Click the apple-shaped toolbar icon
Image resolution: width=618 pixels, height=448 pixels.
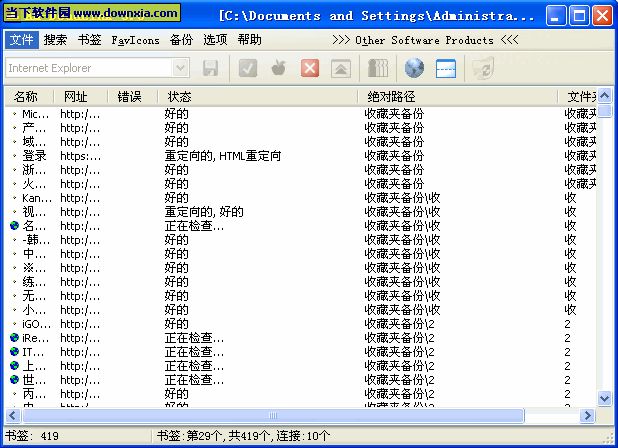coord(279,68)
